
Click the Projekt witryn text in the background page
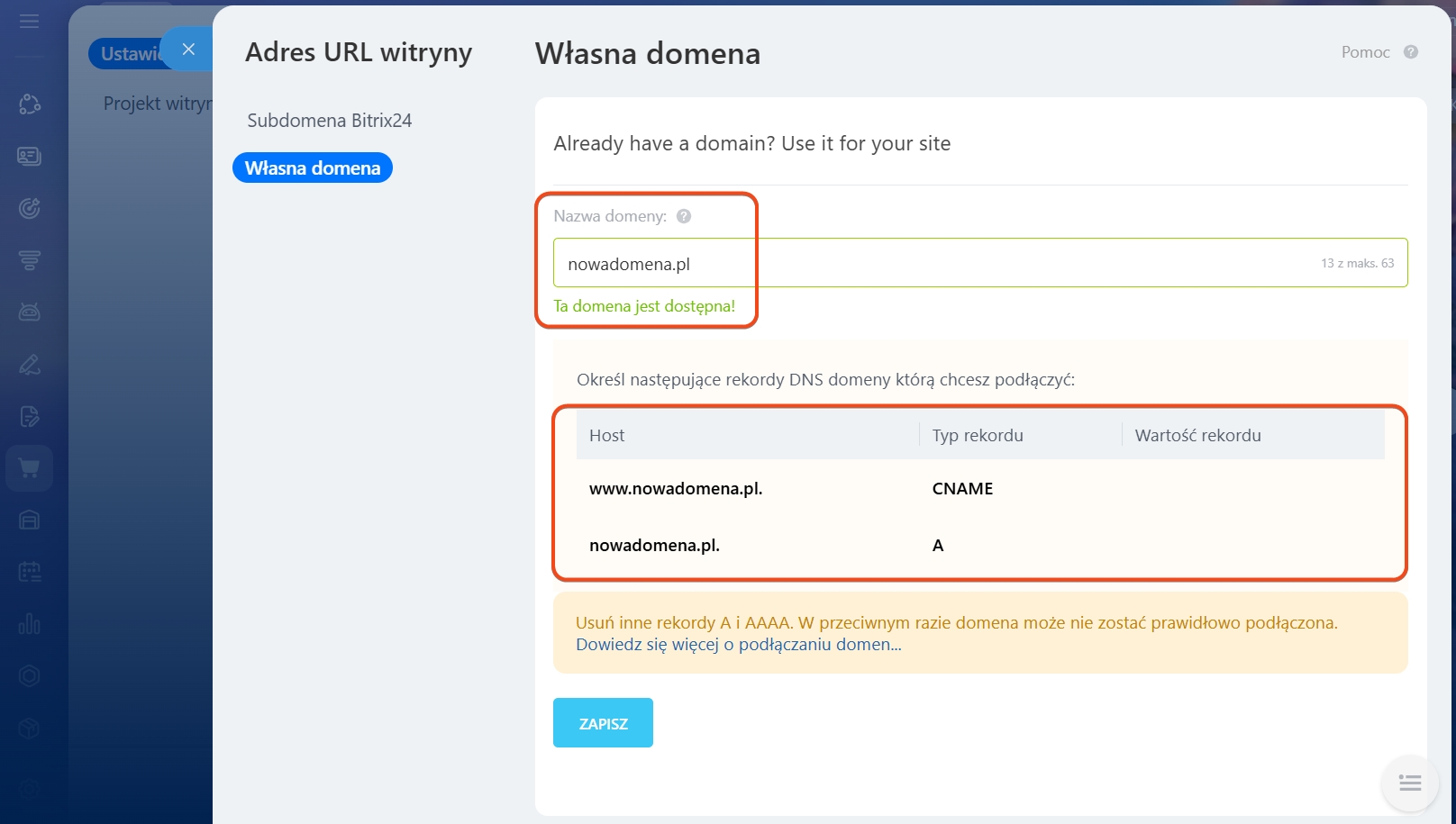point(158,104)
